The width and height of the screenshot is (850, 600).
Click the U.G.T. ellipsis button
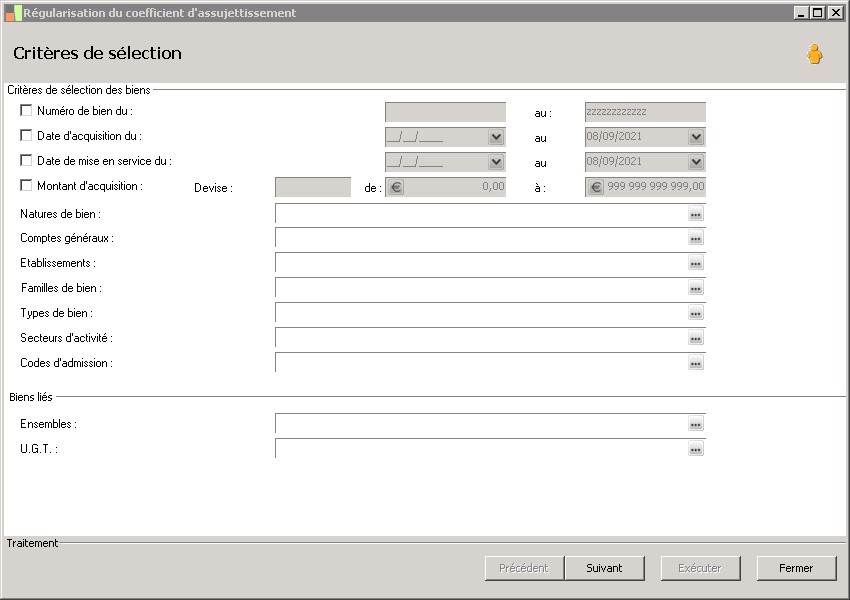(696, 450)
